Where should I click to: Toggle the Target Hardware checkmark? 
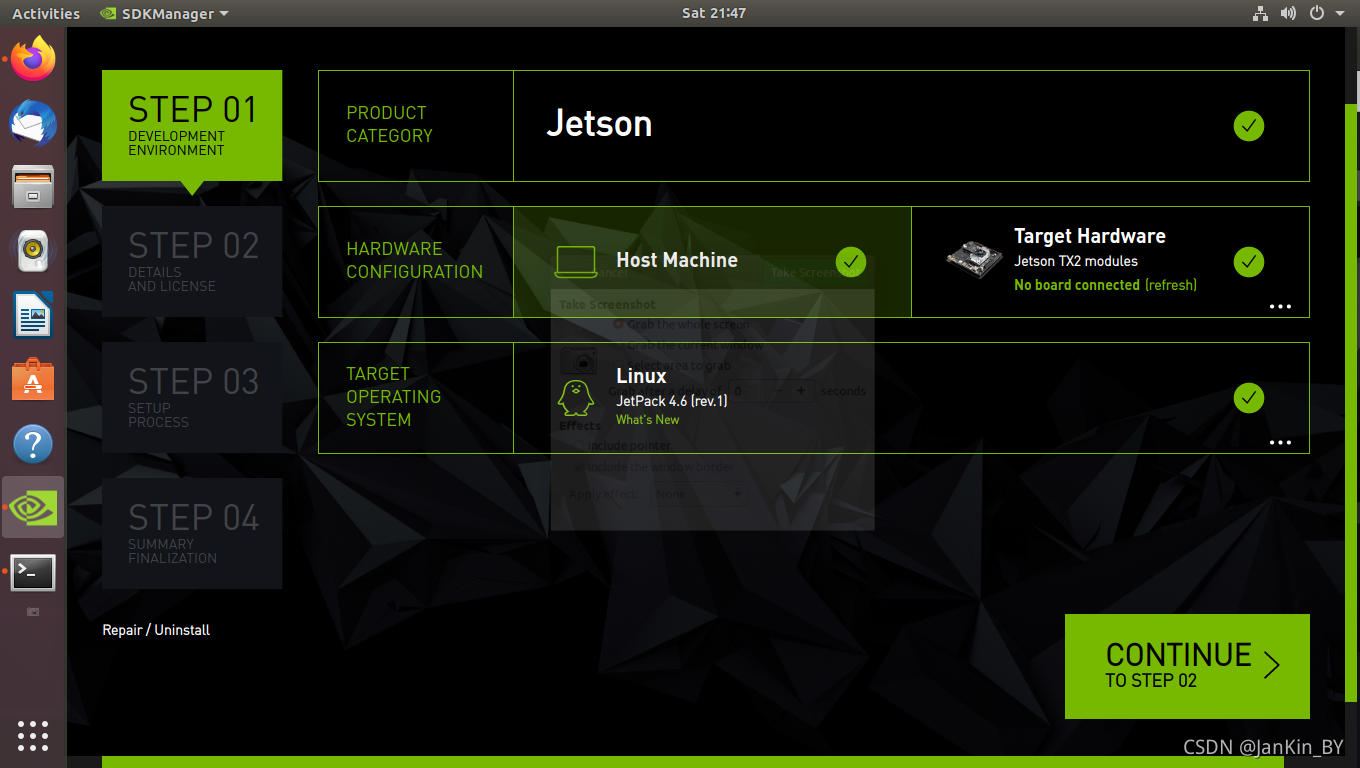click(x=1248, y=262)
